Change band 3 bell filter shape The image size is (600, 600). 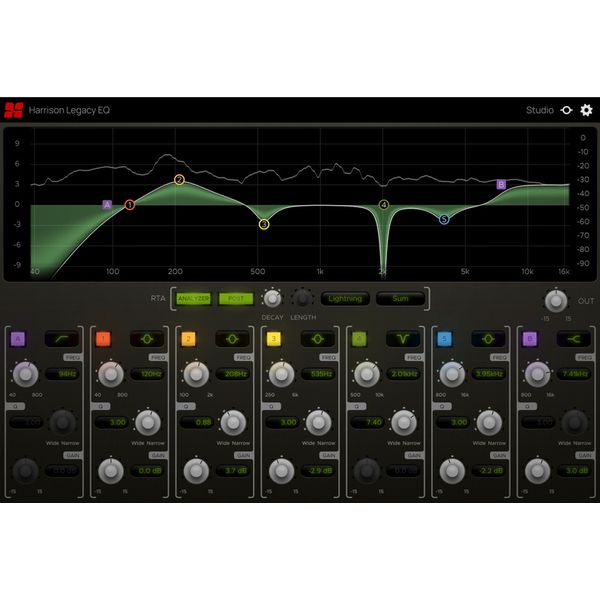(x=318, y=339)
